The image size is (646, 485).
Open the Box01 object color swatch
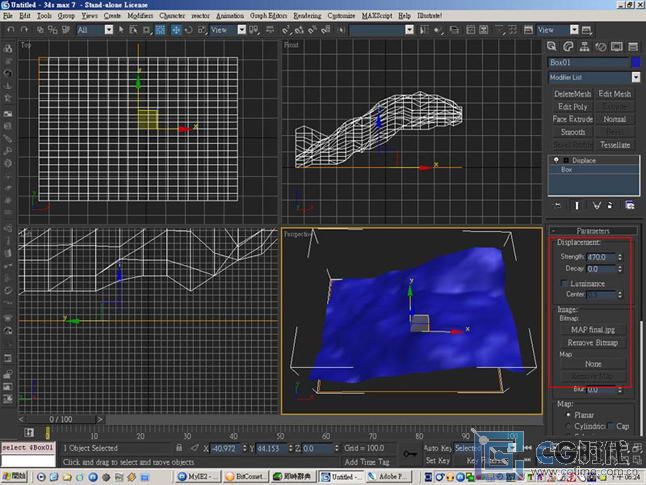click(x=636, y=62)
